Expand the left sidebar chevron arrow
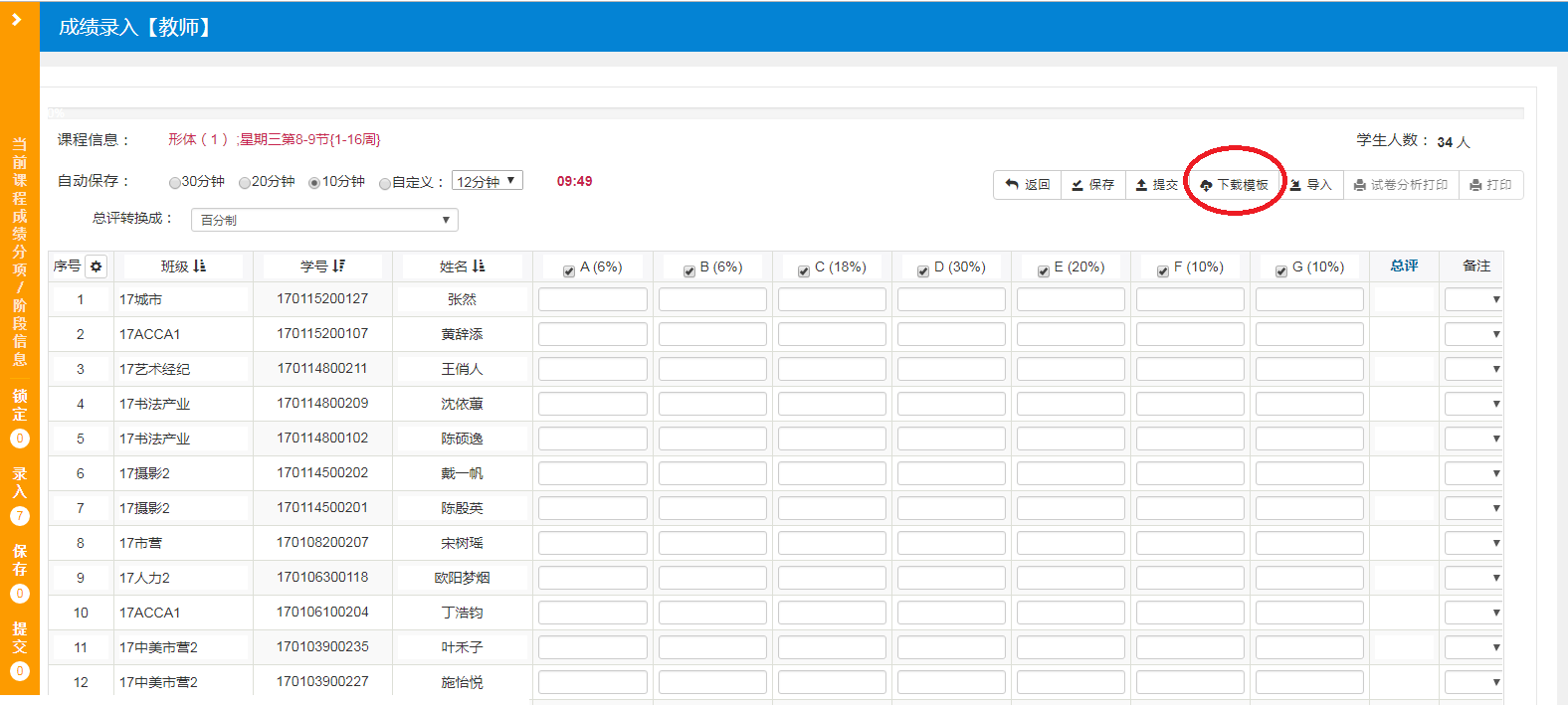 click(x=16, y=20)
